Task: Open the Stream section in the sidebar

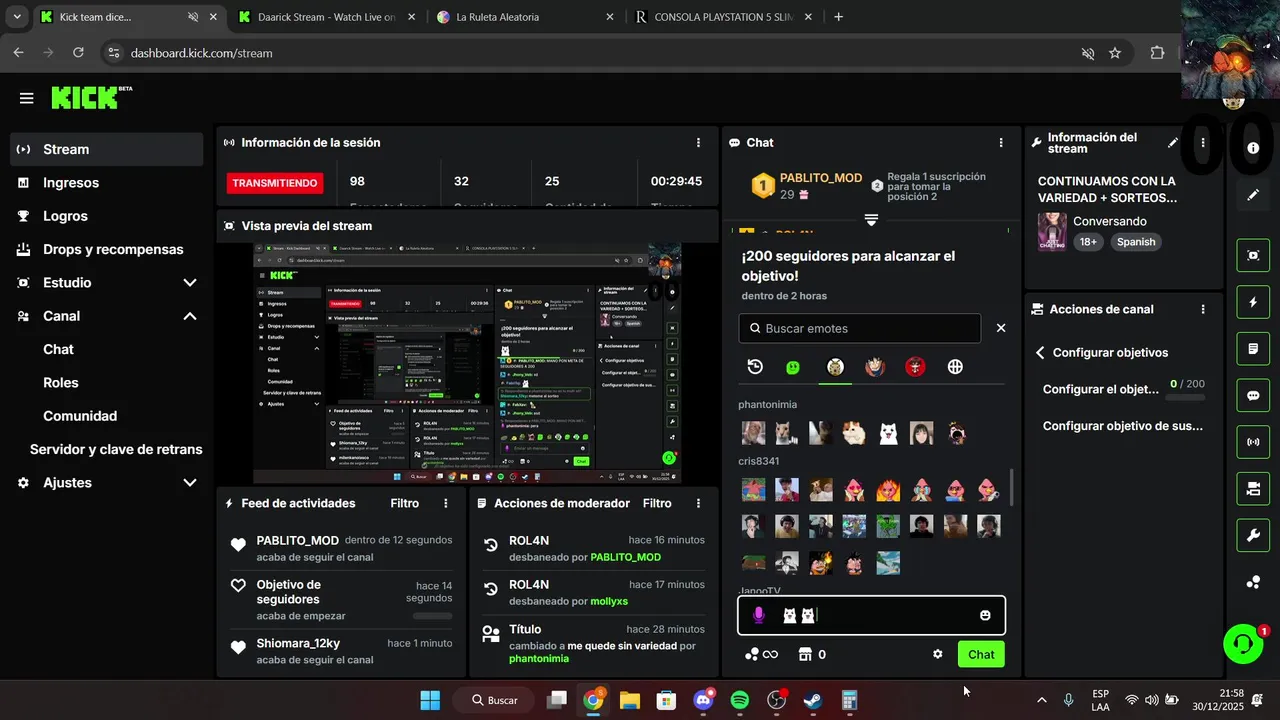Action: click(107, 149)
